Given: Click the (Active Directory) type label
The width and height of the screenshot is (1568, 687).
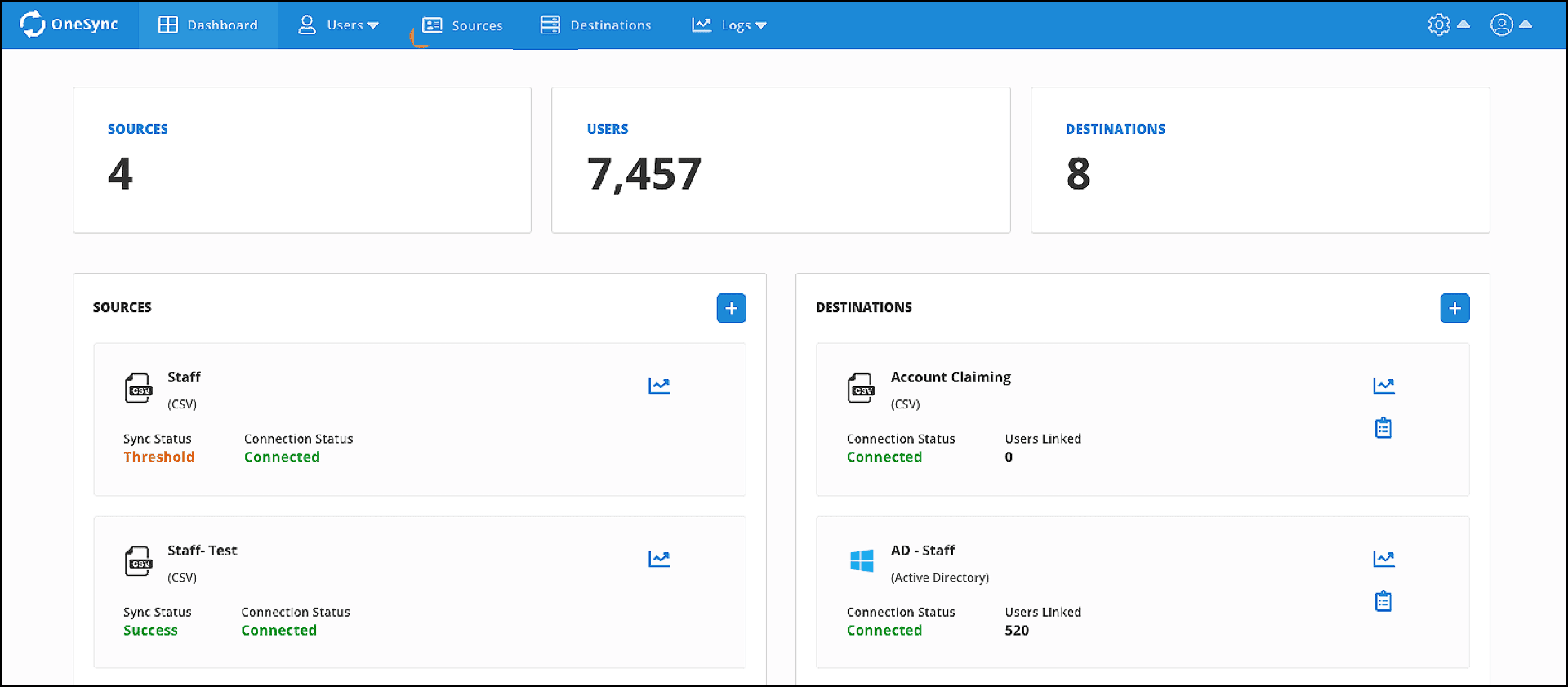Looking at the screenshot, I should (x=940, y=578).
